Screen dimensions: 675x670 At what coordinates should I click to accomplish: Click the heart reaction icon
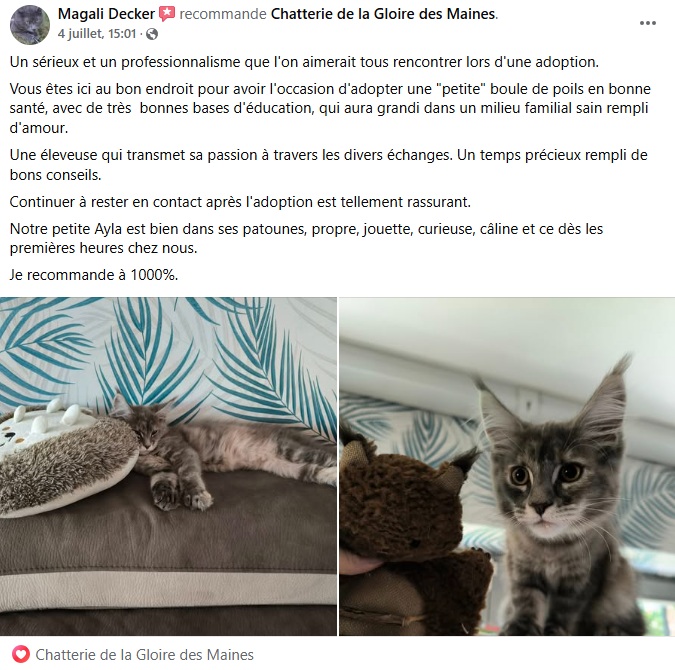pos(21,654)
